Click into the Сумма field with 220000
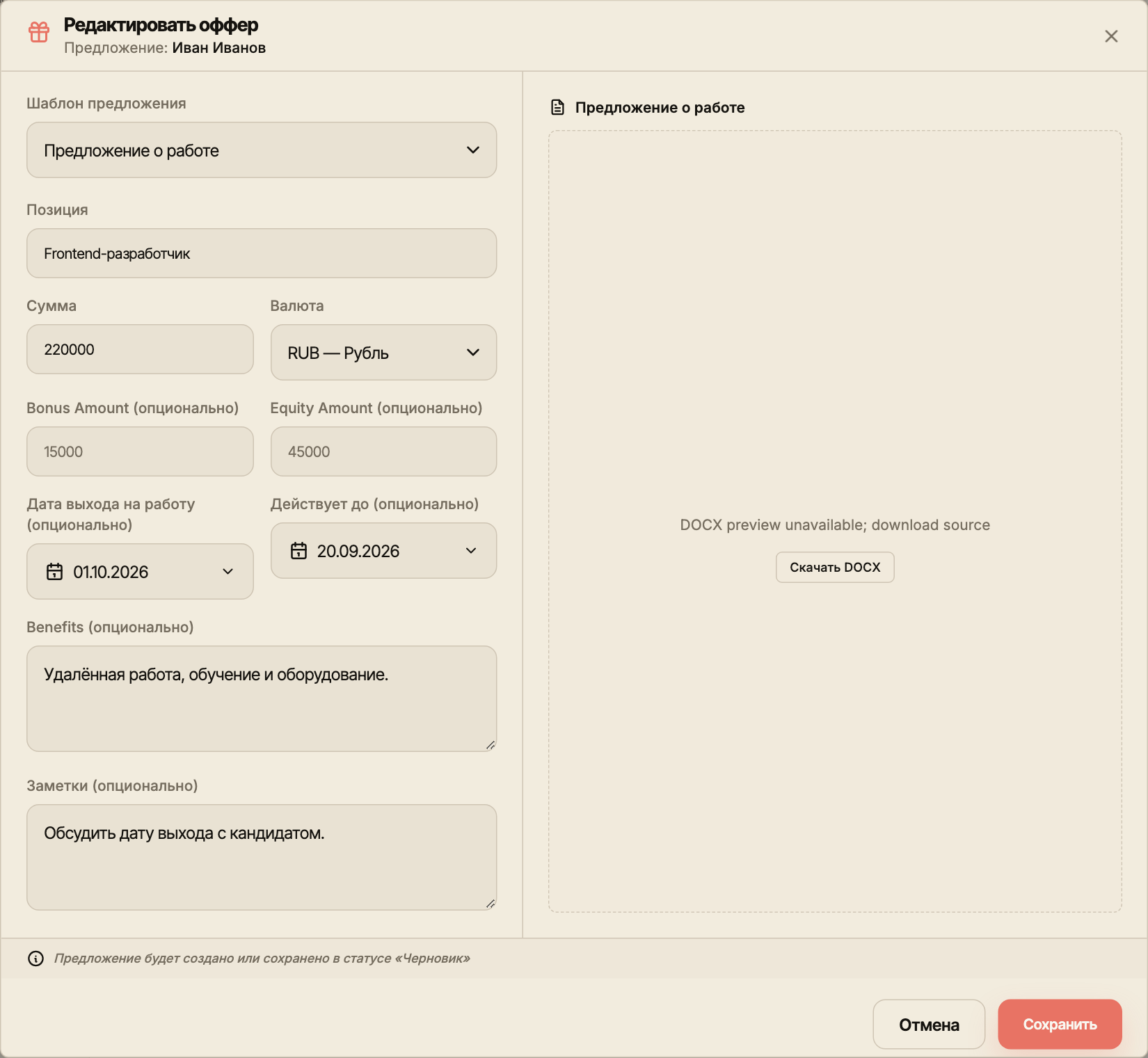Image resolution: width=1148 pixels, height=1058 pixels. [x=140, y=349]
